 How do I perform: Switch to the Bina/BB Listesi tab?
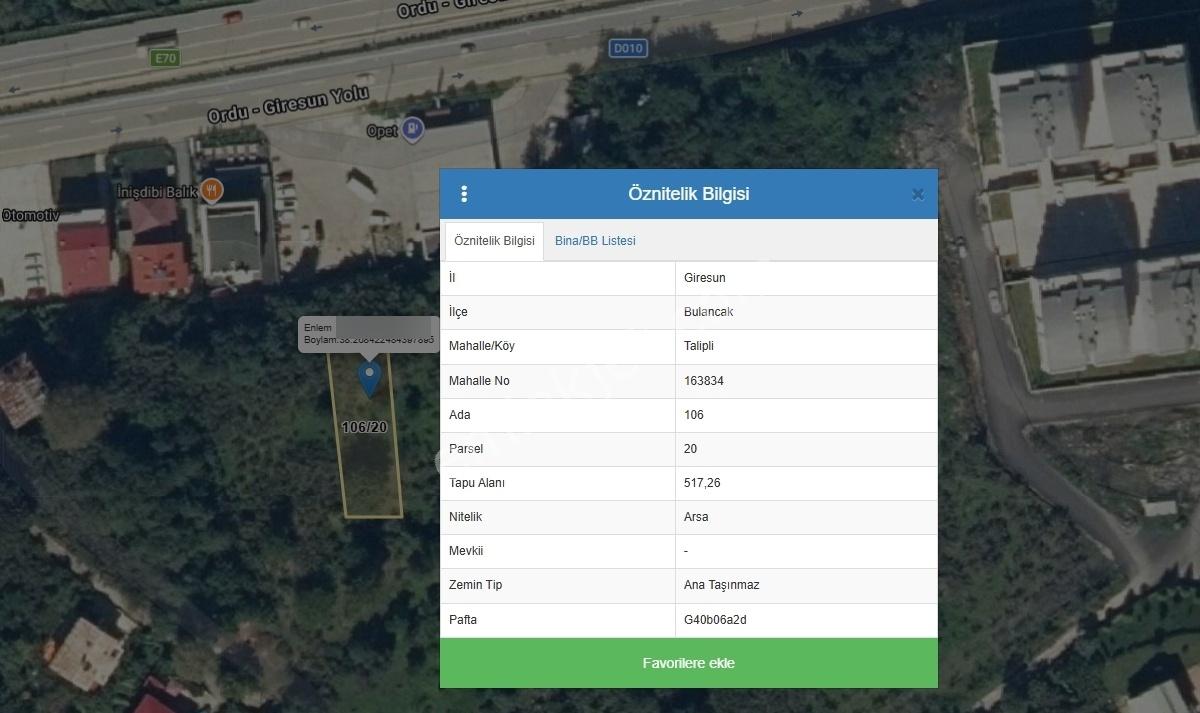(595, 241)
